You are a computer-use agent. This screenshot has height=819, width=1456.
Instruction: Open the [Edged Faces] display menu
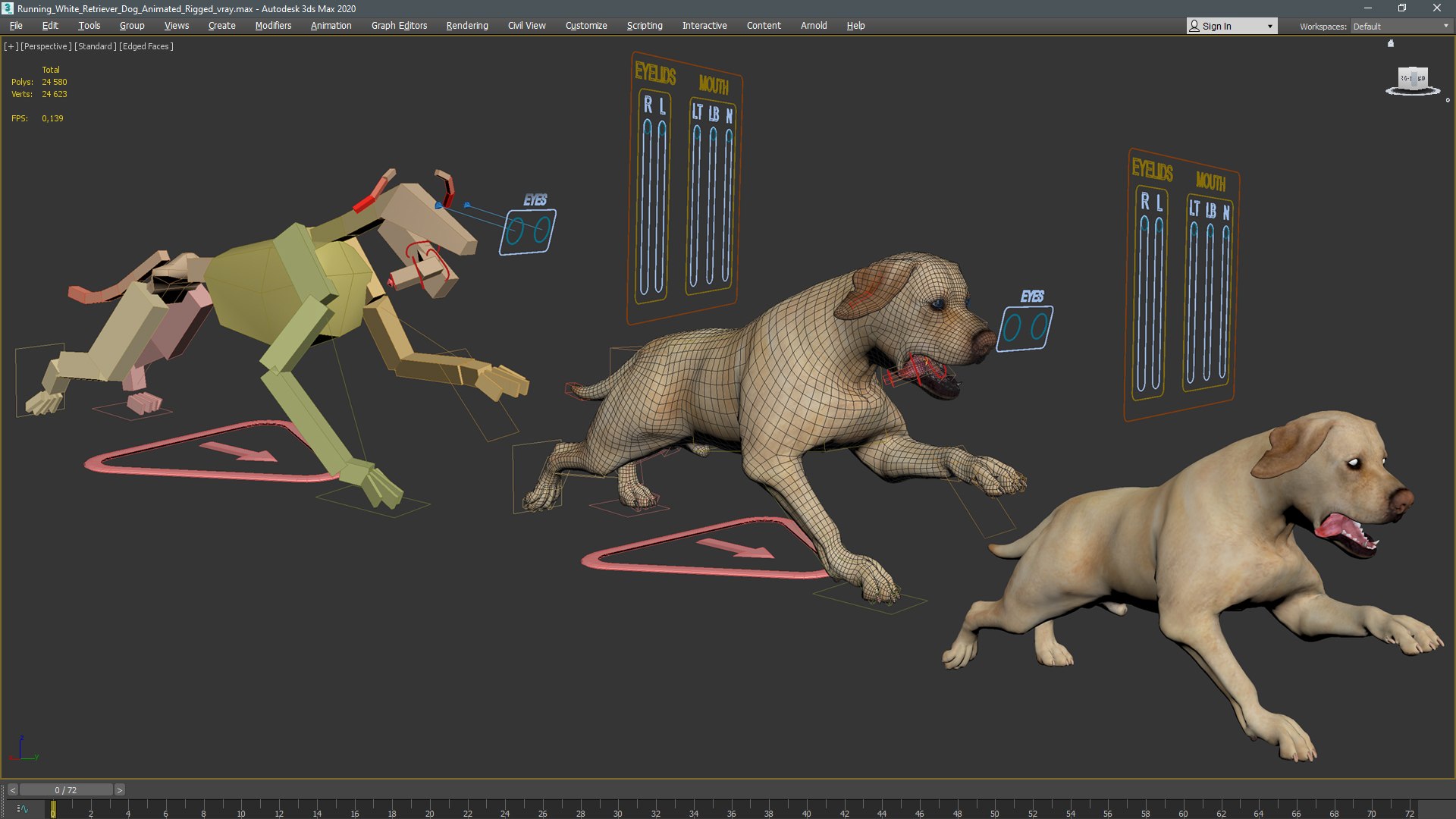(x=146, y=46)
